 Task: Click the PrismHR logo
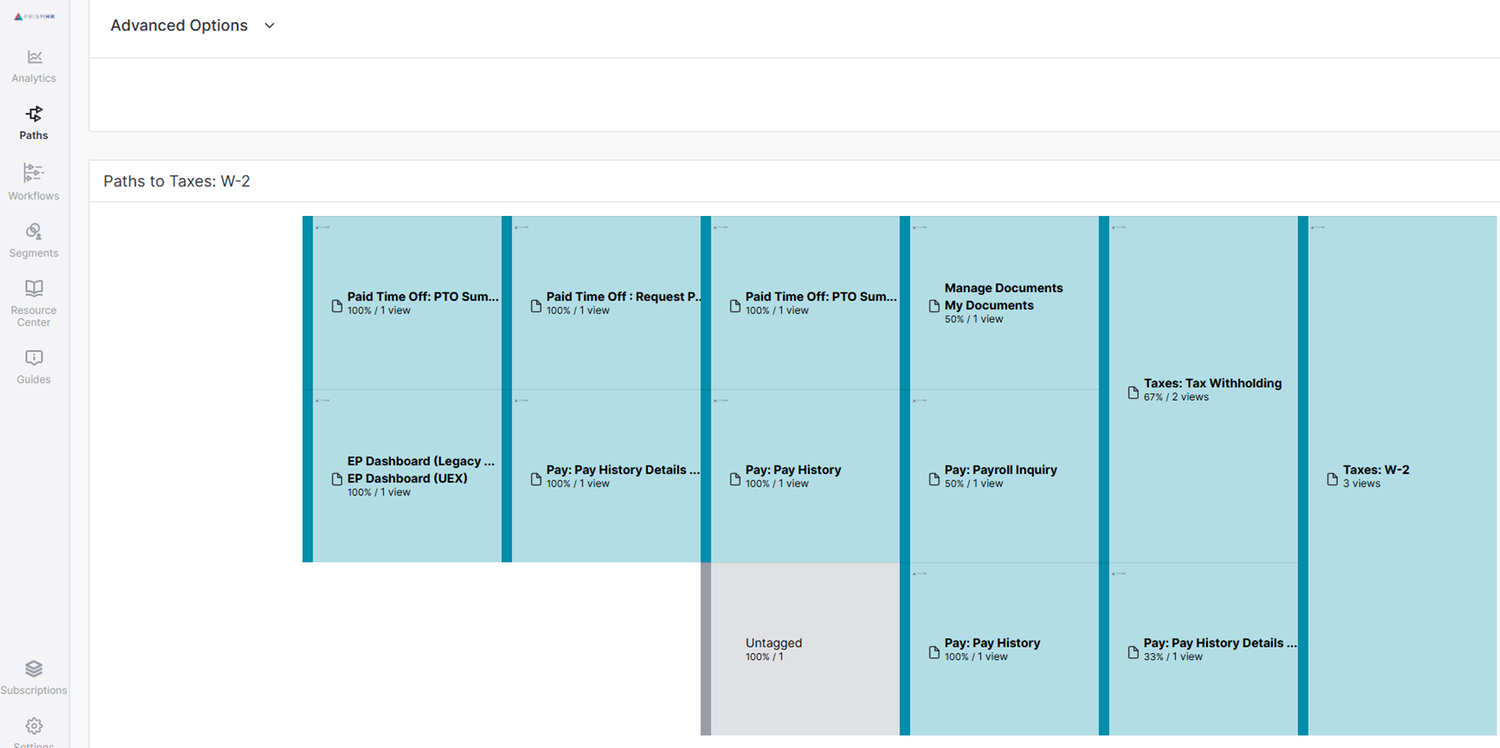33,17
